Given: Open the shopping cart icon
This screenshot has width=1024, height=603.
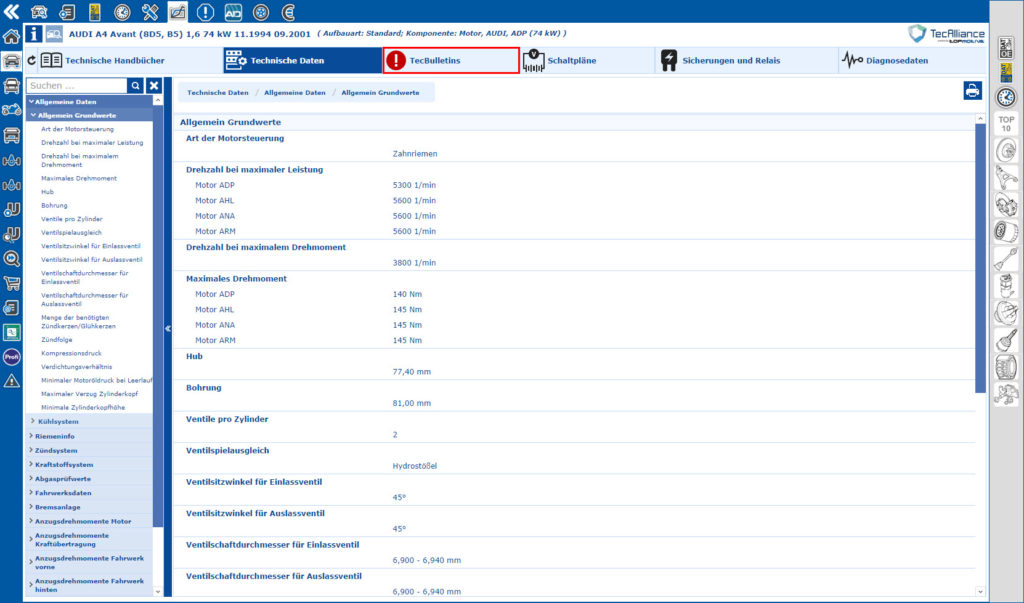Looking at the screenshot, I should coord(11,283).
